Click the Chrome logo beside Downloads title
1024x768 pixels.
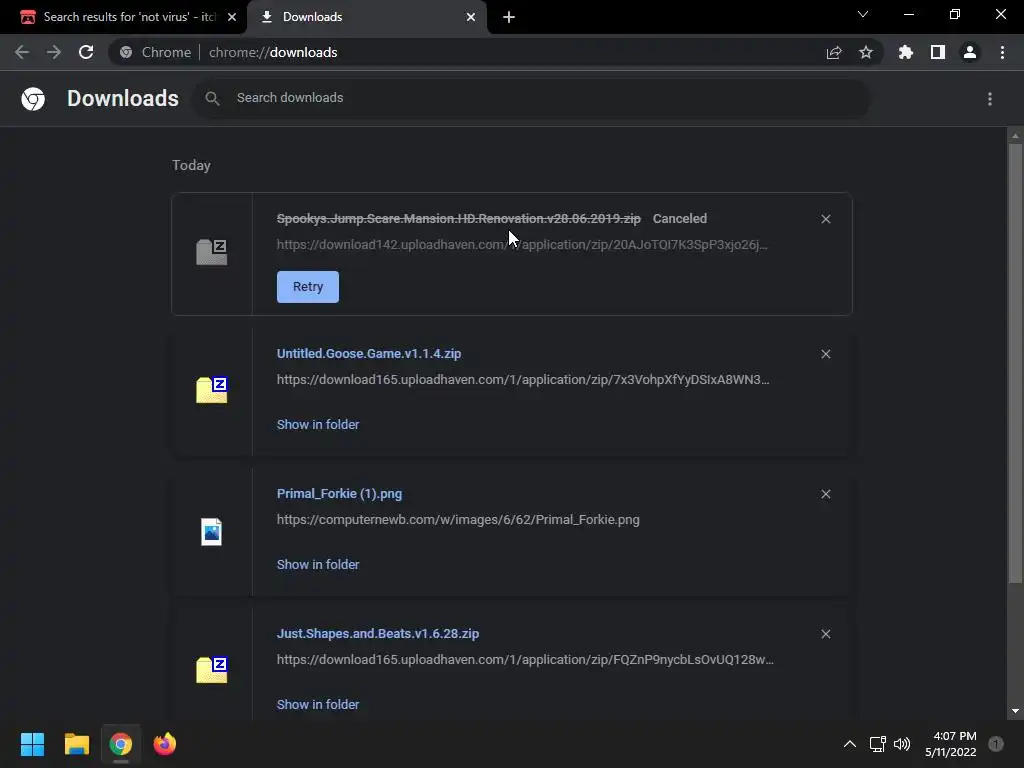pyautogui.click(x=33, y=99)
